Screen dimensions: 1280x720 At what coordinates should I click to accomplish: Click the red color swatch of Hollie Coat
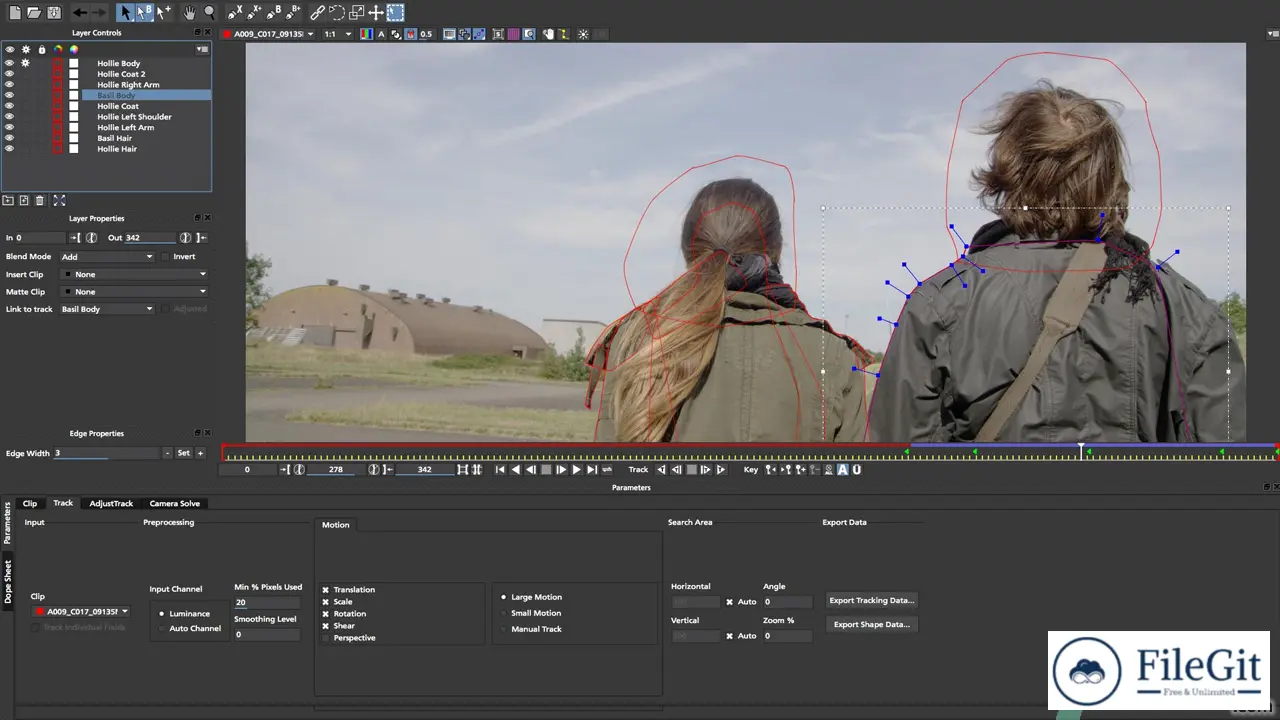[57, 106]
